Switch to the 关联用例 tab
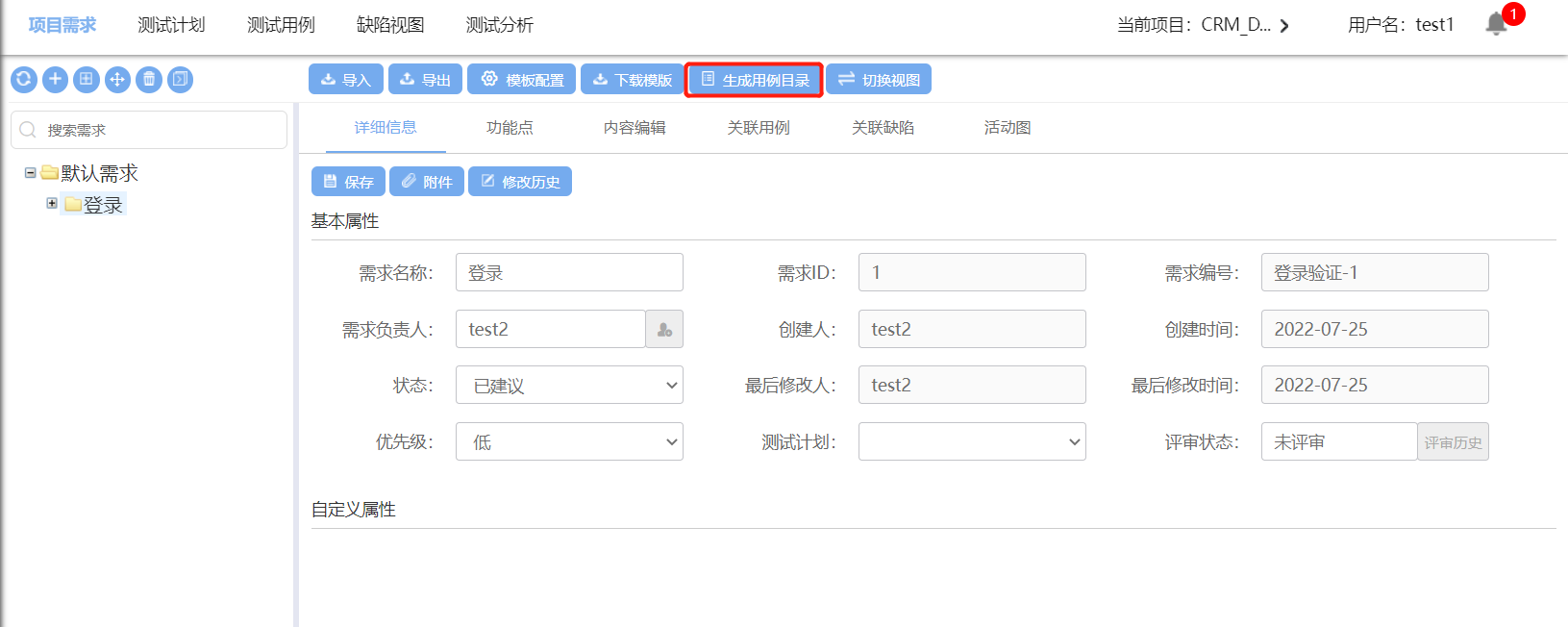The width and height of the screenshot is (1568, 627). 759,128
